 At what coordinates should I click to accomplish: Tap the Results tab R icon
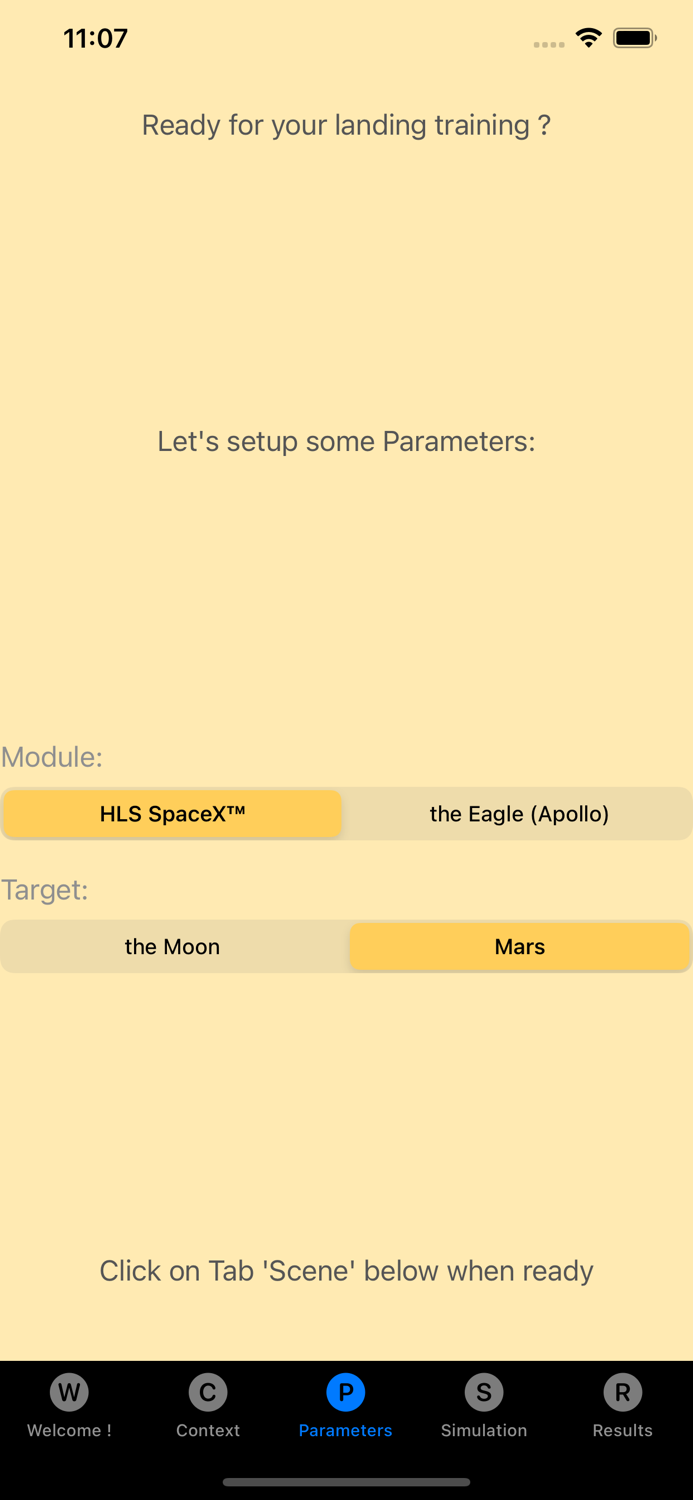622,1392
